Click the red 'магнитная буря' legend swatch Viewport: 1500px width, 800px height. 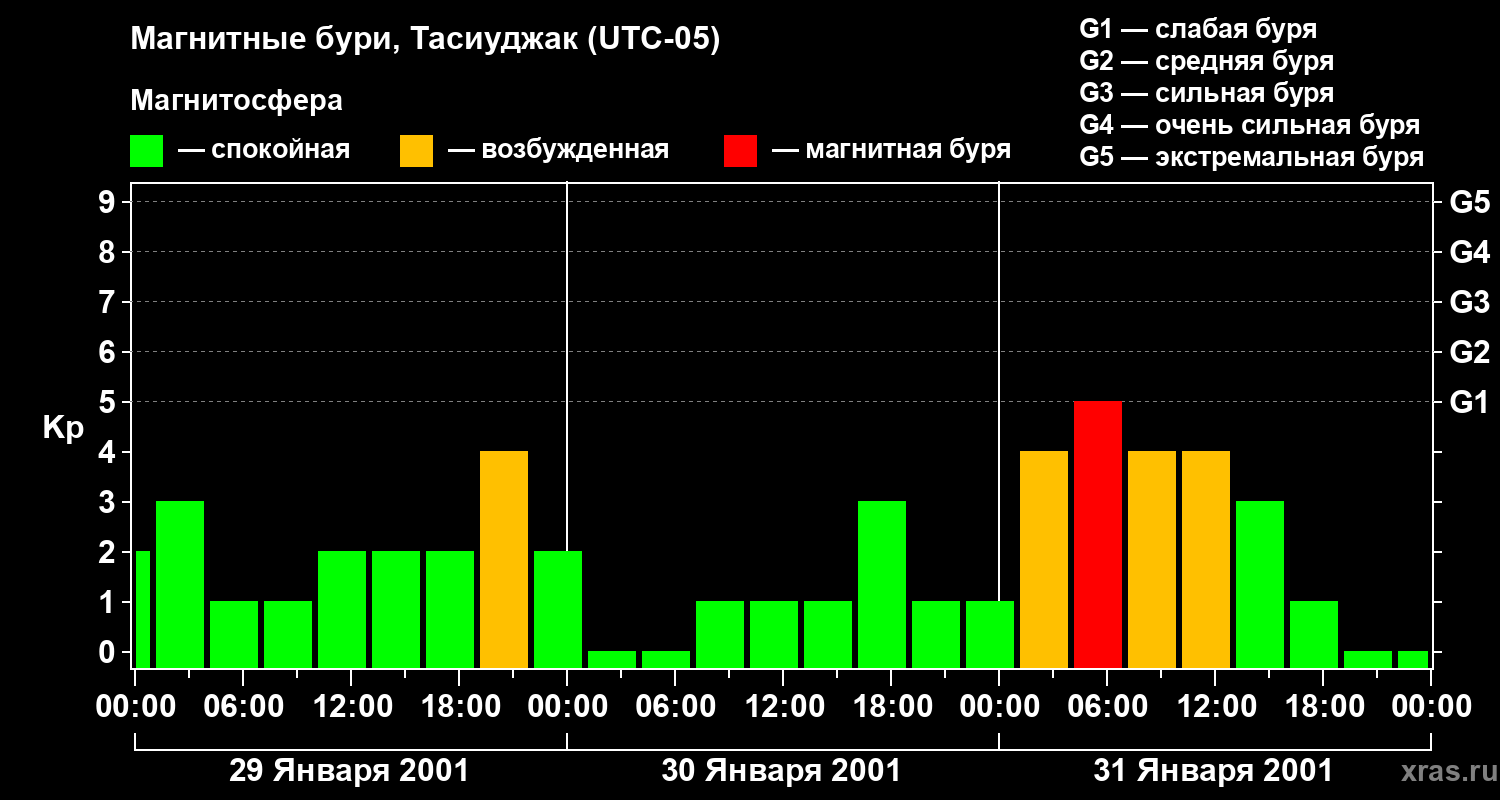(740, 151)
